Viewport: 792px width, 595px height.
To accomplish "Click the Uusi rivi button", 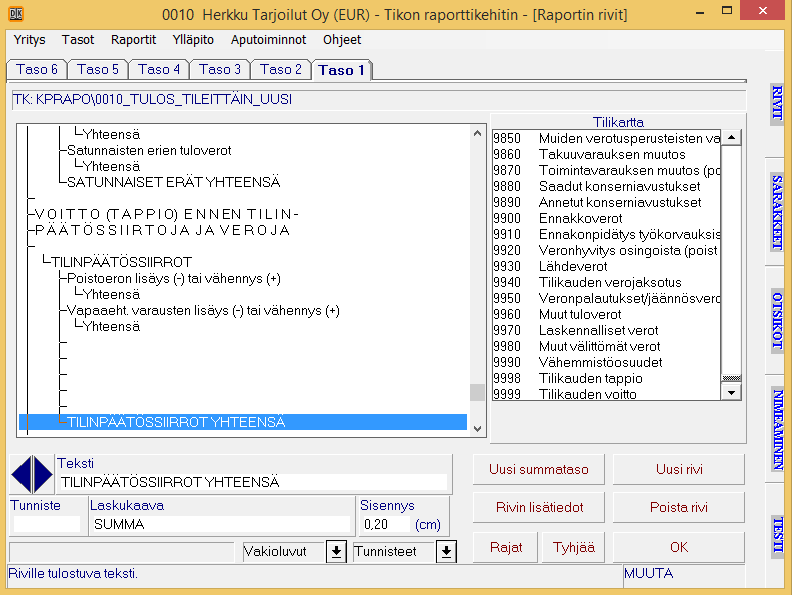I will (x=679, y=469).
